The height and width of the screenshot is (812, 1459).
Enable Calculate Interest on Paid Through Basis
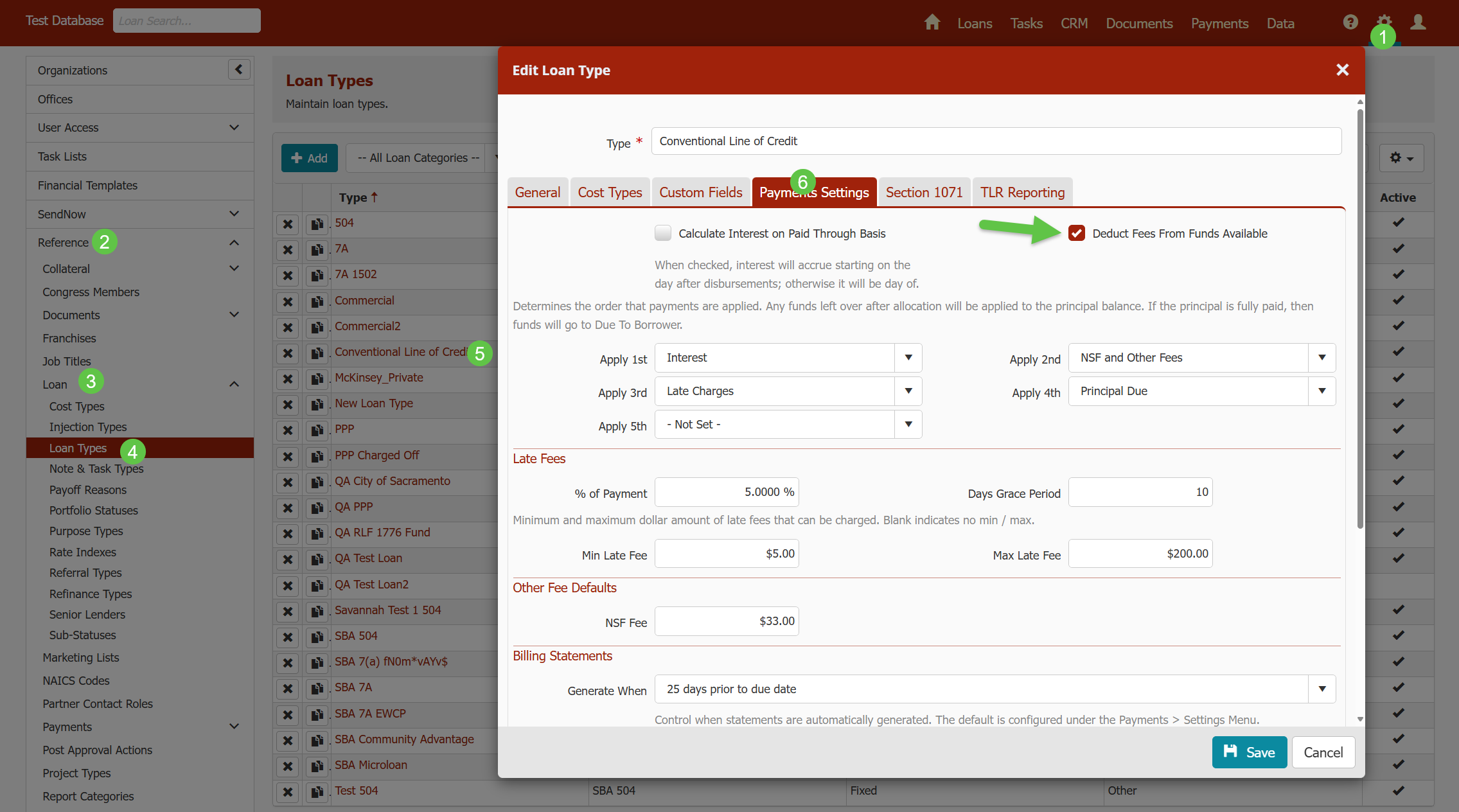point(663,233)
